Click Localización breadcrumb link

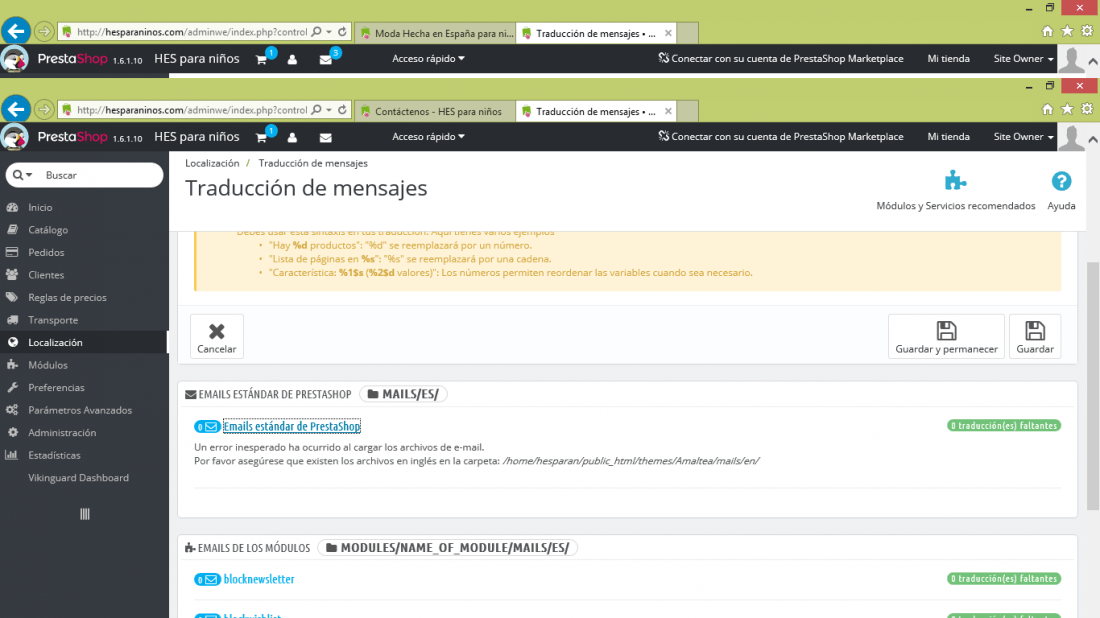[212, 163]
